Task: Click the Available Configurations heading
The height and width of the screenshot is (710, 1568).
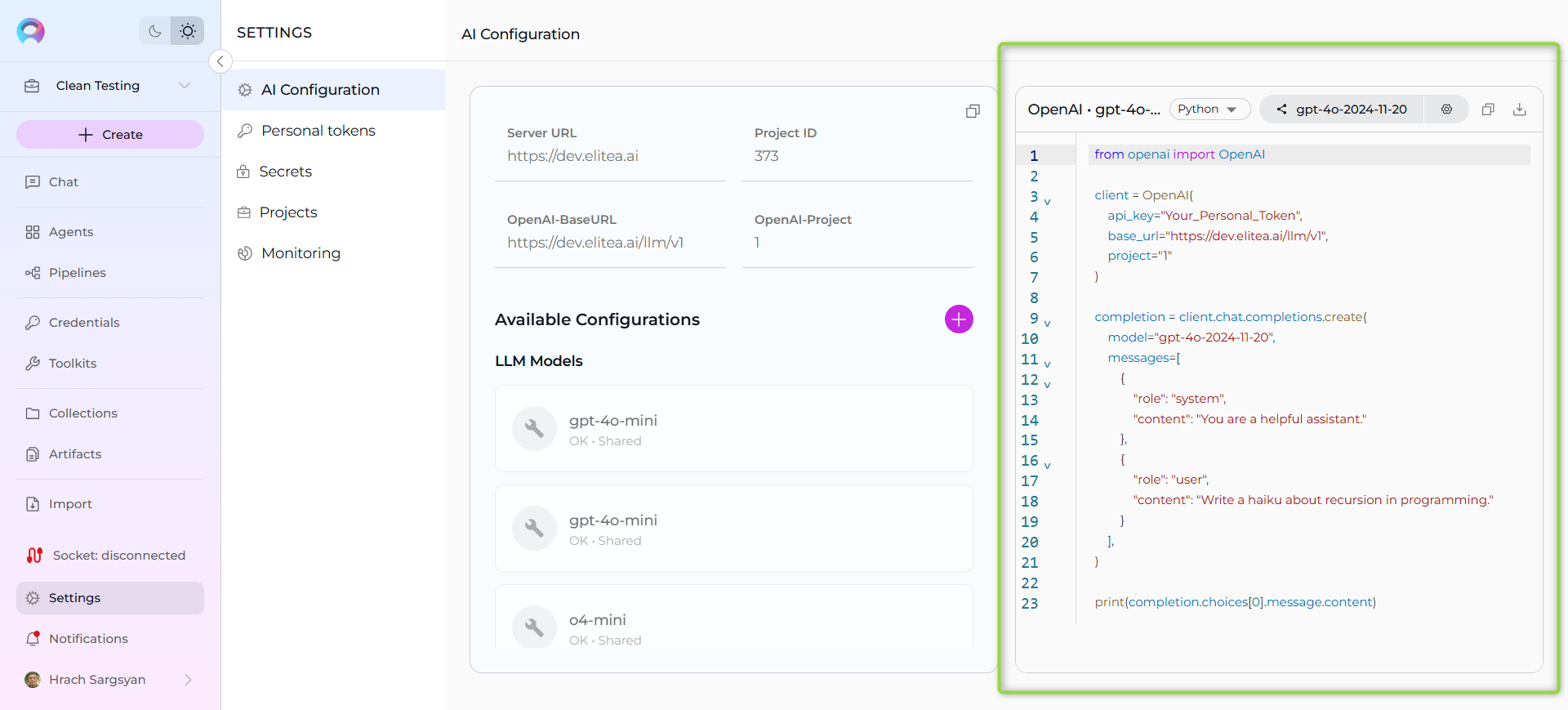Action: point(597,319)
